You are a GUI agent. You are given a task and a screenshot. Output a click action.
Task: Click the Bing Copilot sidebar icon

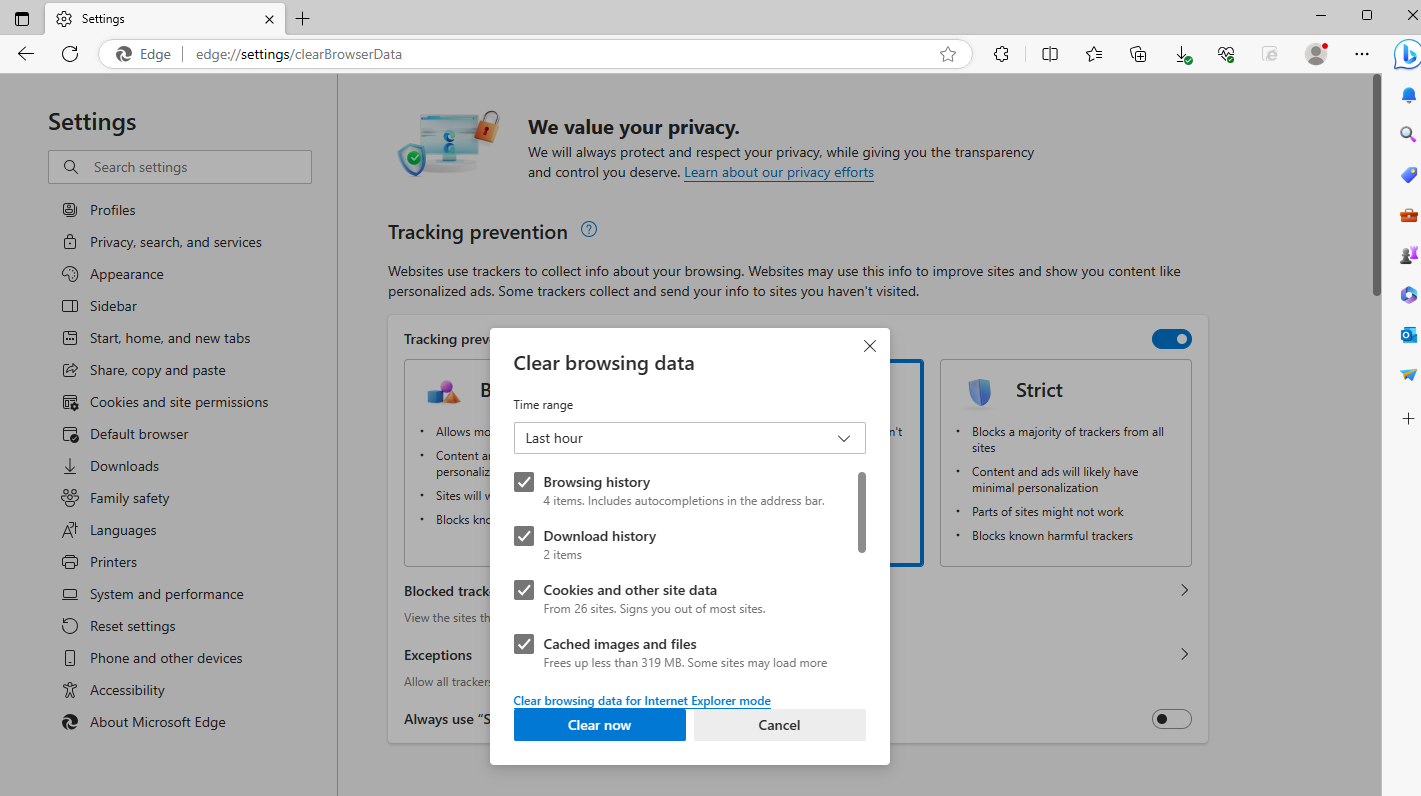pos(1407,54)
